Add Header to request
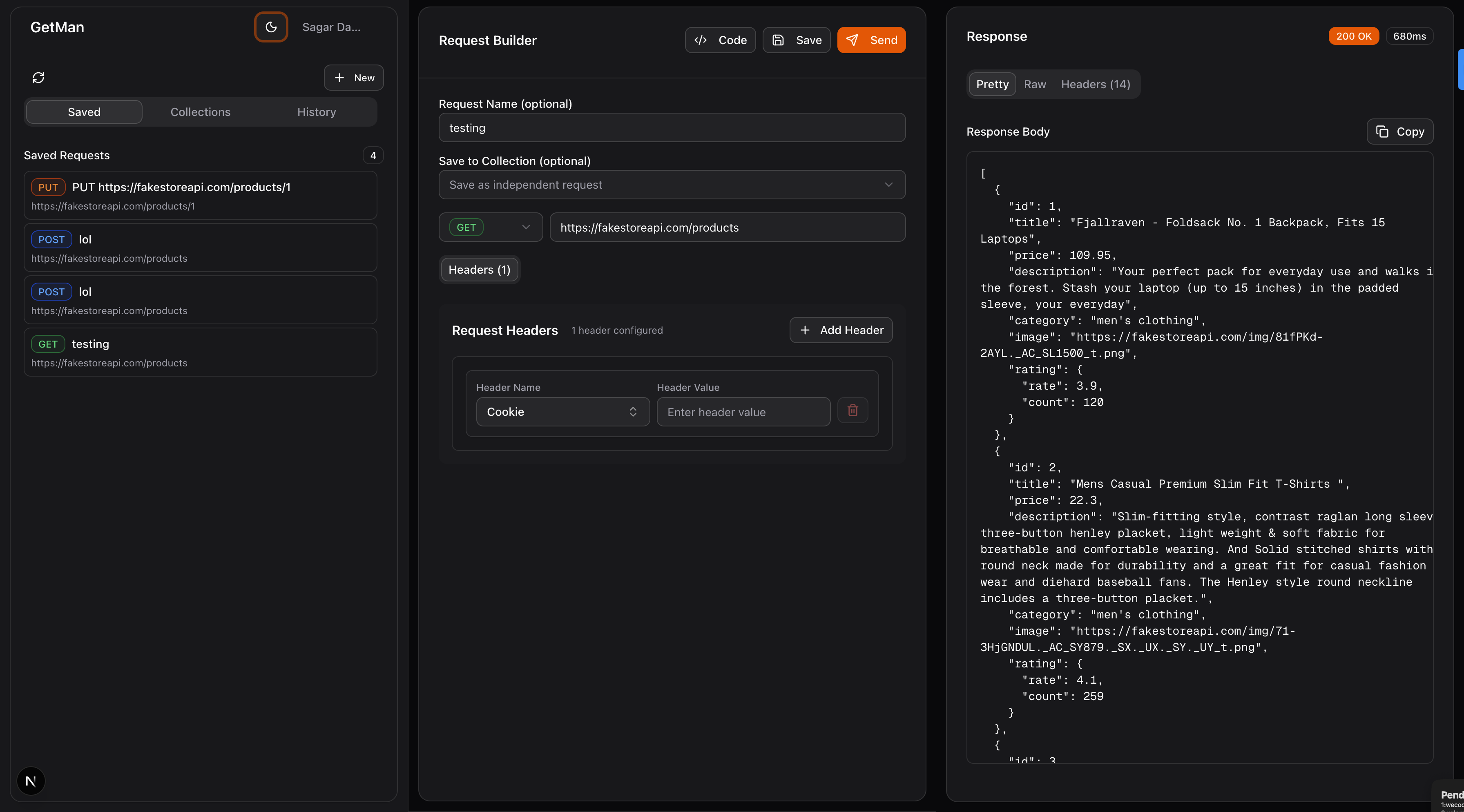 841,330
